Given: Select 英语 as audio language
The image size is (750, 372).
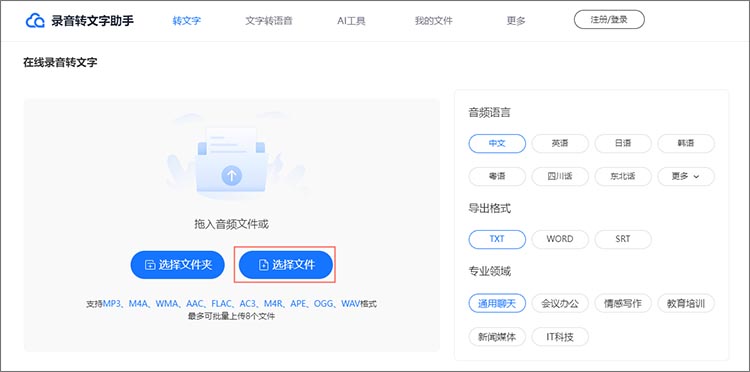Looking at the screenshot, I should click(x=560, y=143).
